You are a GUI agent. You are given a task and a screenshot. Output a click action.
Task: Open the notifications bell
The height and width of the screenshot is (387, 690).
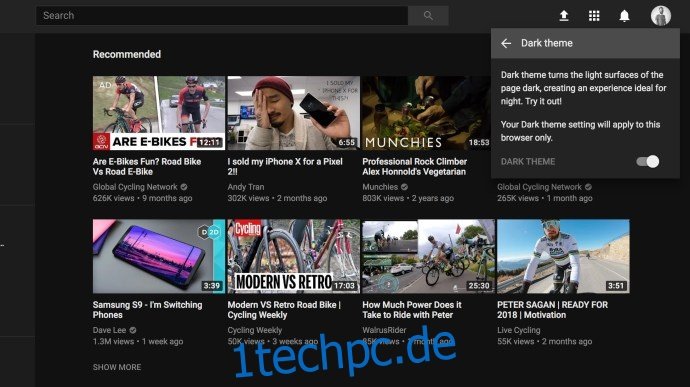click(624, 16)
